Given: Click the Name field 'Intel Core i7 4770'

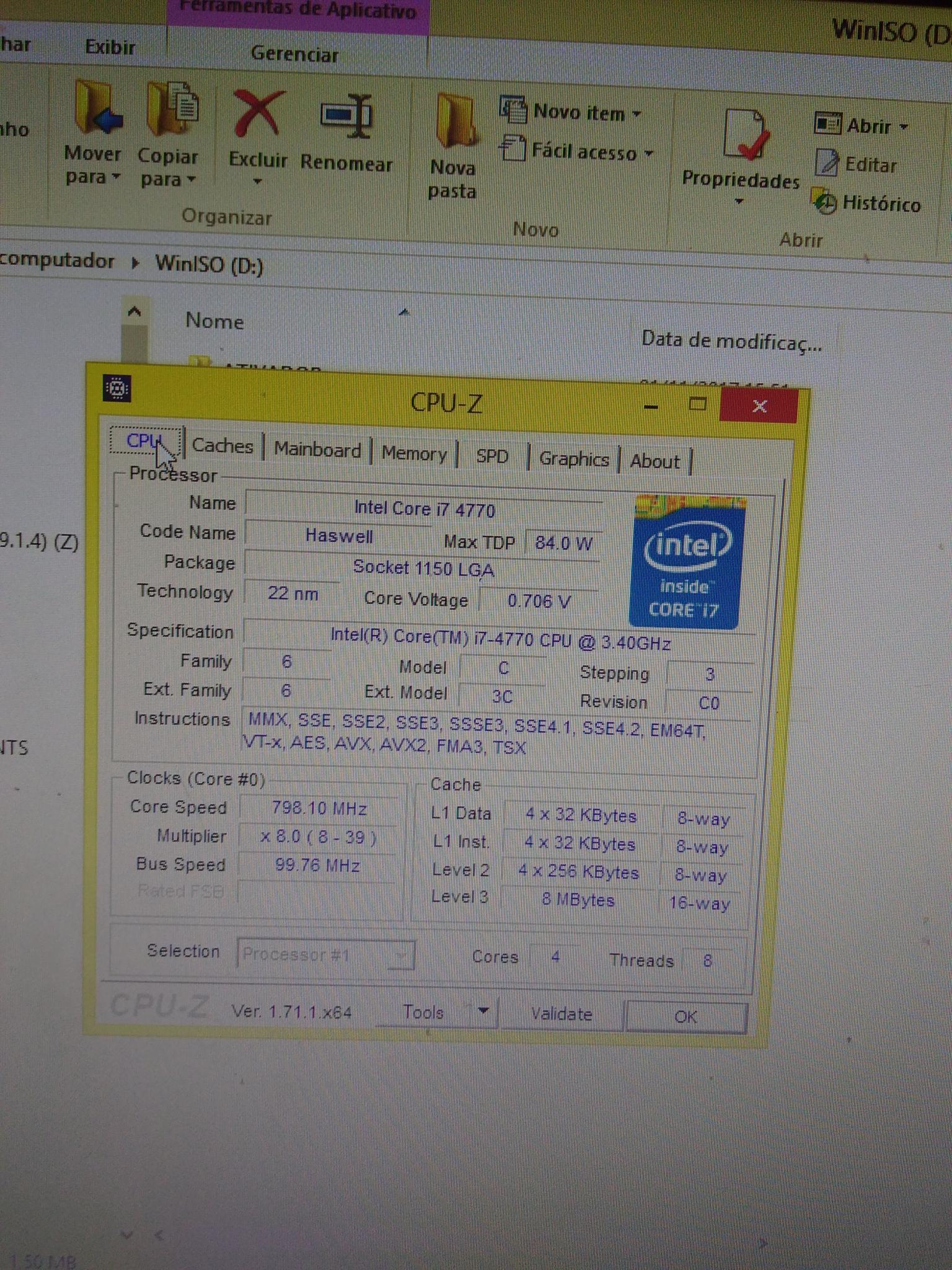Looking at the screenshot, I should (x=424, y=508).
